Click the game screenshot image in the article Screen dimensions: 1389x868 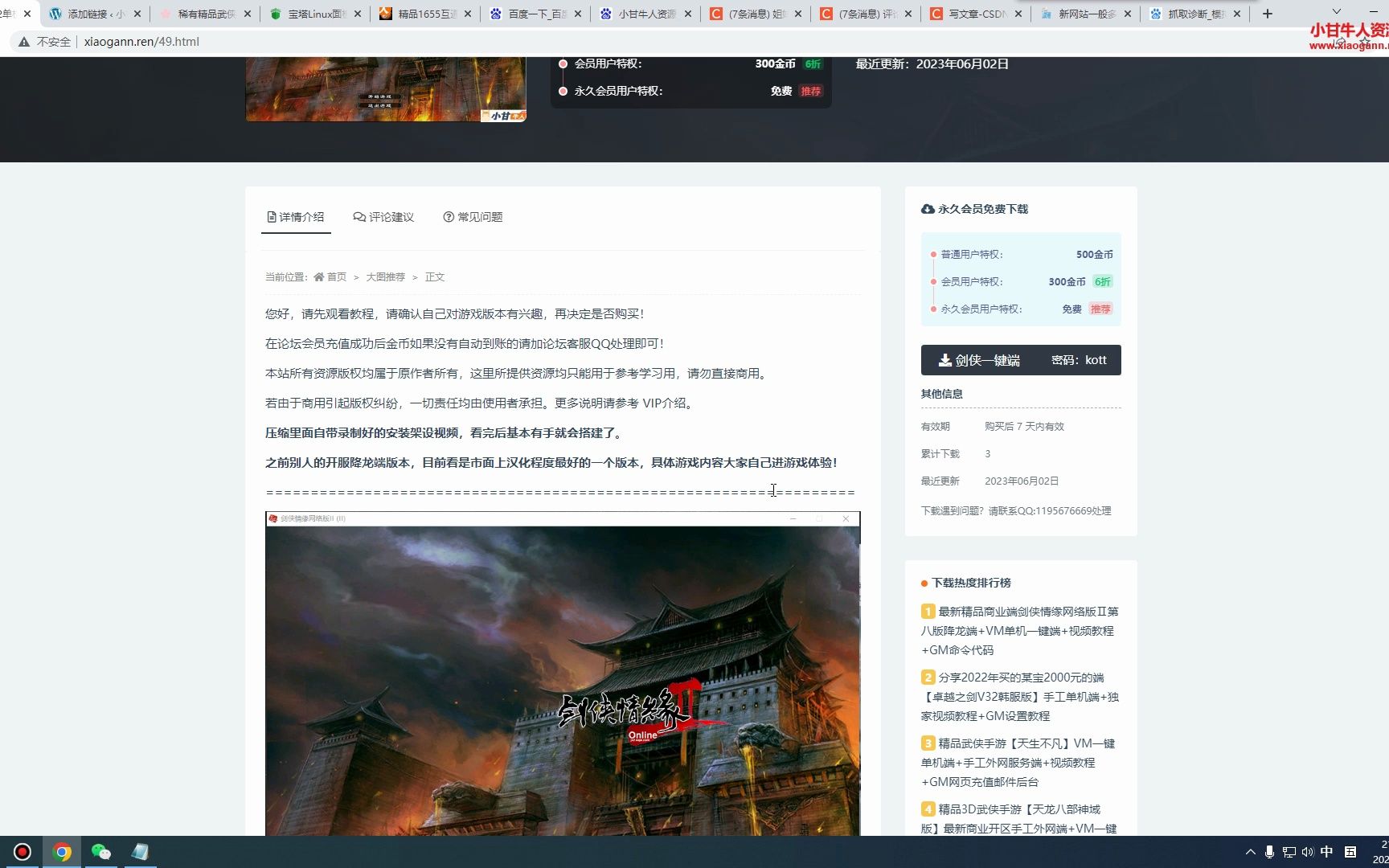point(563,674)
